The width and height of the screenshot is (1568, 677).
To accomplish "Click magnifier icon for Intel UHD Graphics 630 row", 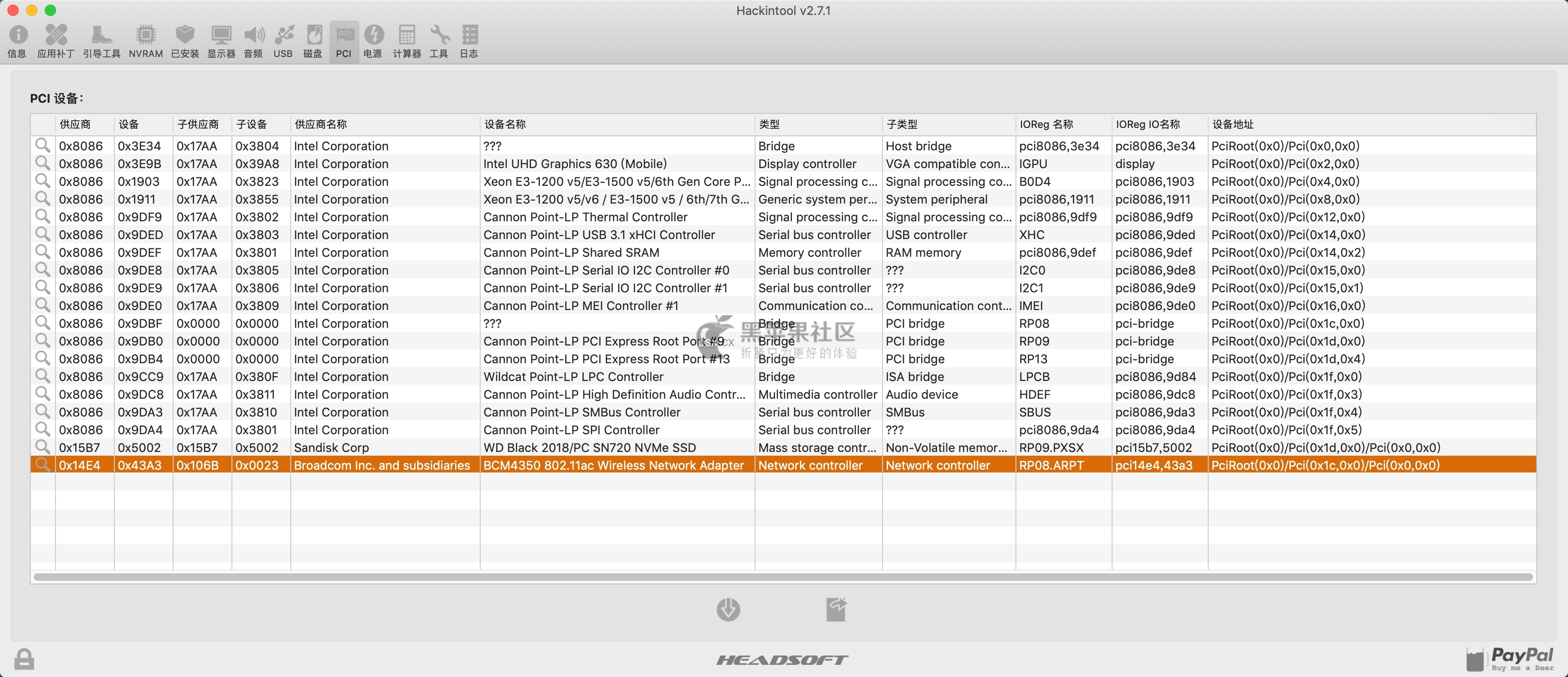I will (x=42, y=163).
